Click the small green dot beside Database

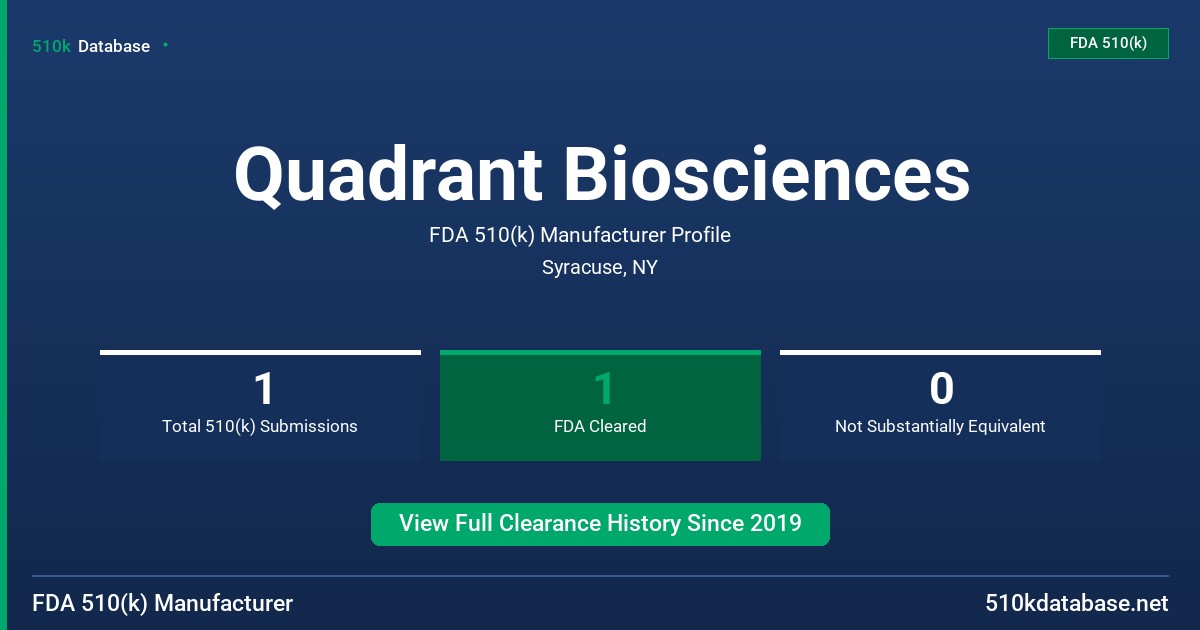coord(165,45)
